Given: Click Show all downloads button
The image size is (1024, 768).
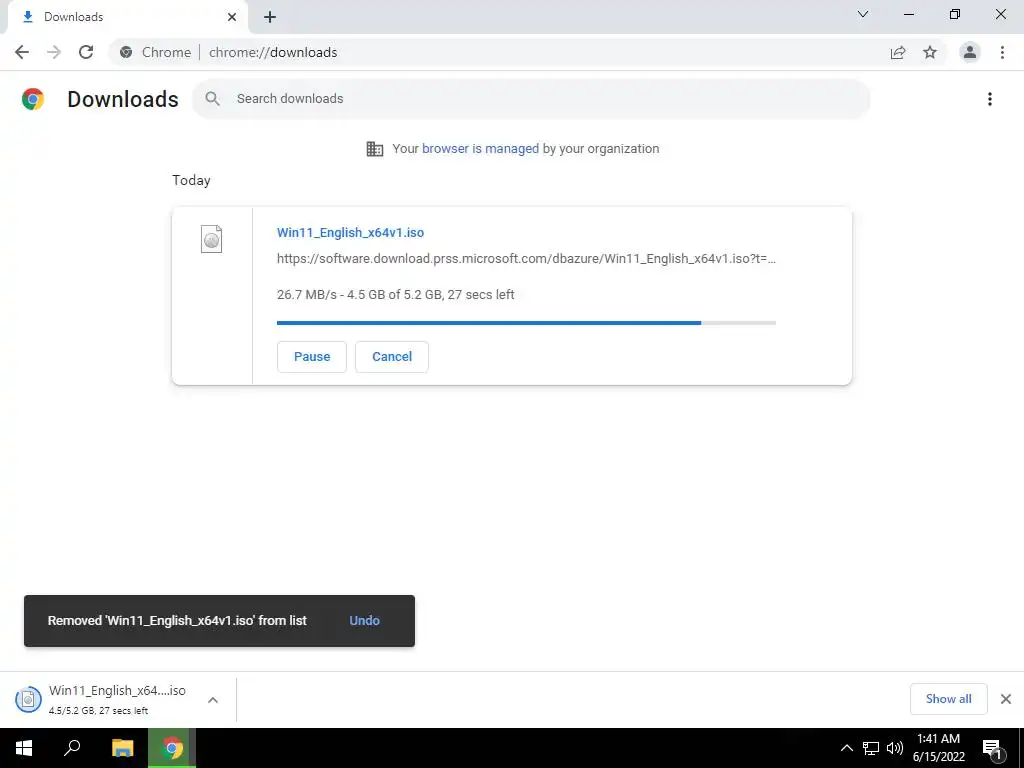Looking at the screenshot, I should [948, 699].
